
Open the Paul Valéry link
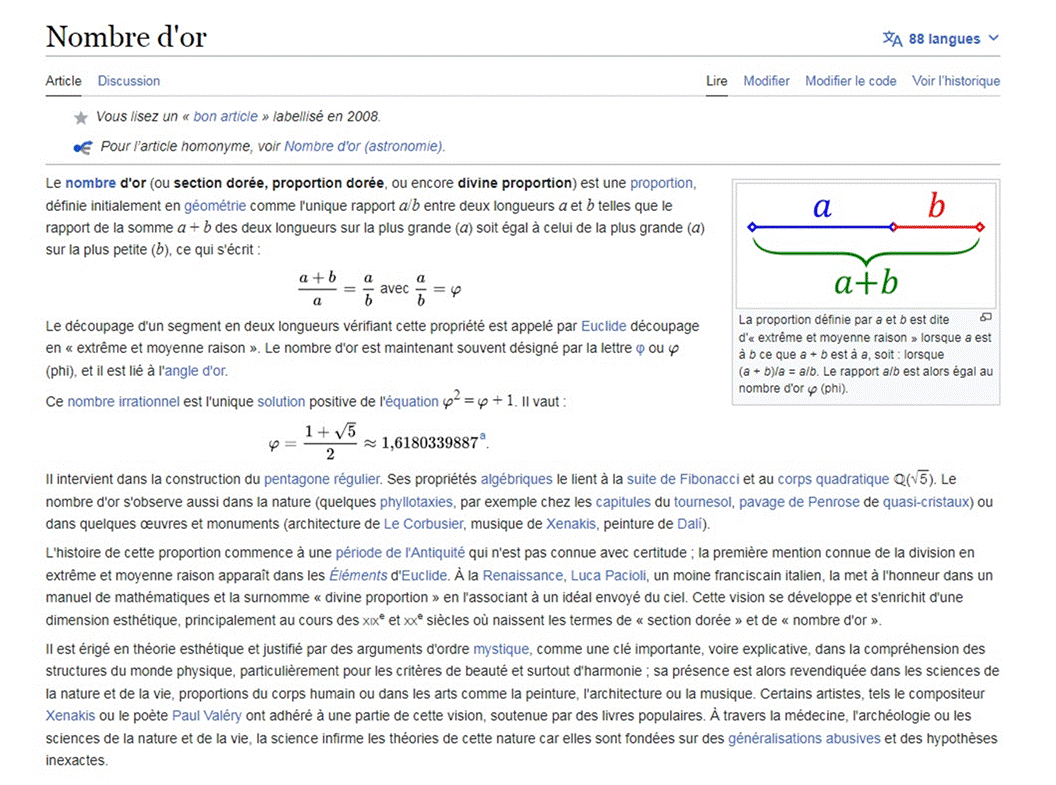pyautogui.click(x=207, y=716)
